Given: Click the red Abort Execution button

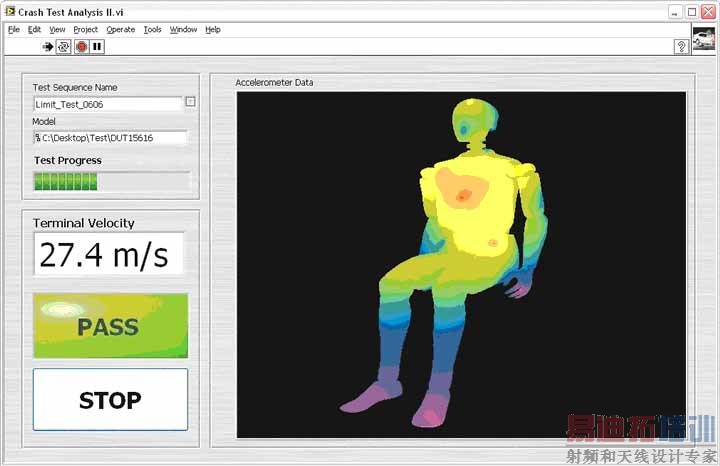Looking at the screenshot, I should point(82,46).
